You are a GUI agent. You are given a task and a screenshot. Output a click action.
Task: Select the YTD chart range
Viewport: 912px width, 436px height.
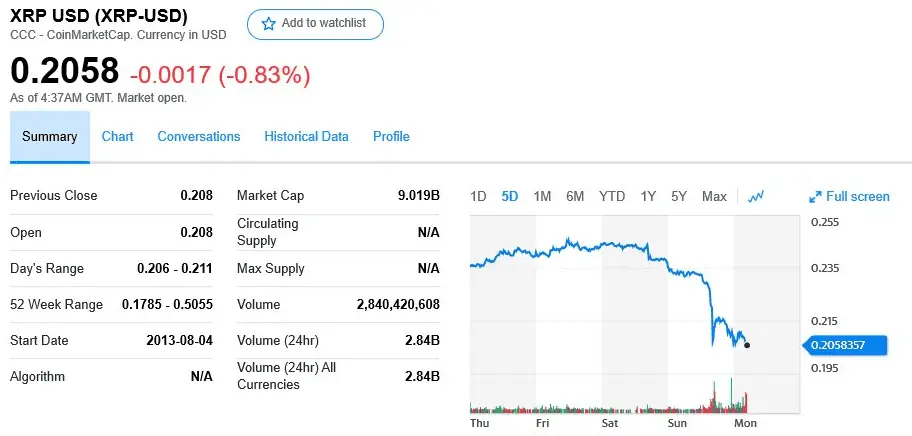tap(612, 196)
